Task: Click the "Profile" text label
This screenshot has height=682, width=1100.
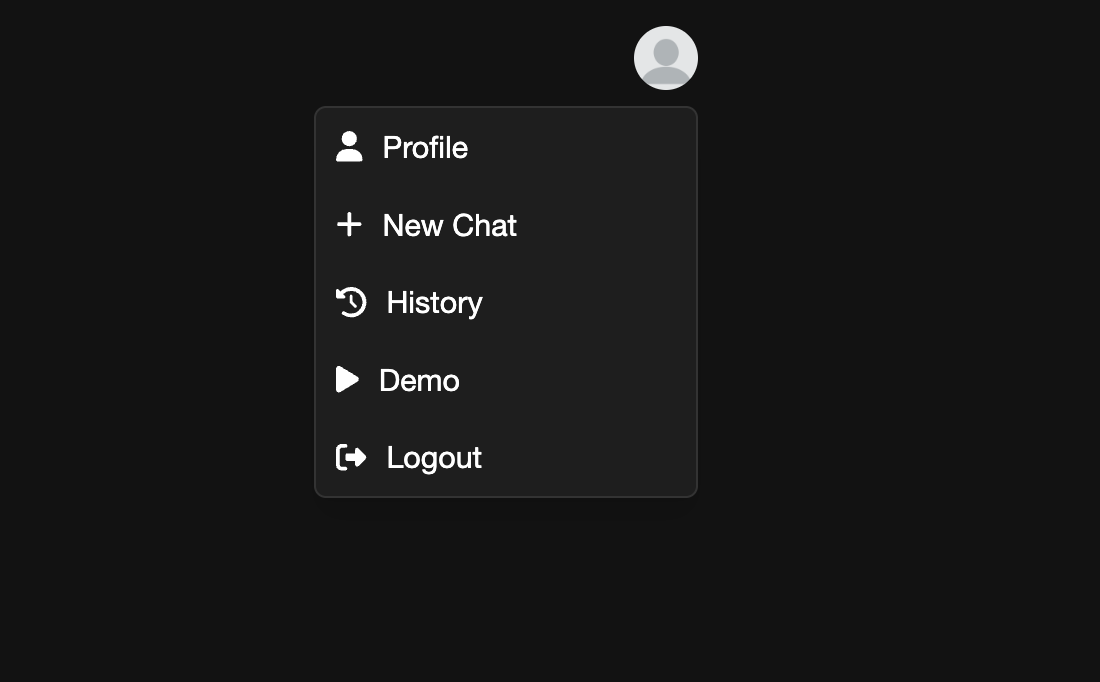Action: coord(425,147)
